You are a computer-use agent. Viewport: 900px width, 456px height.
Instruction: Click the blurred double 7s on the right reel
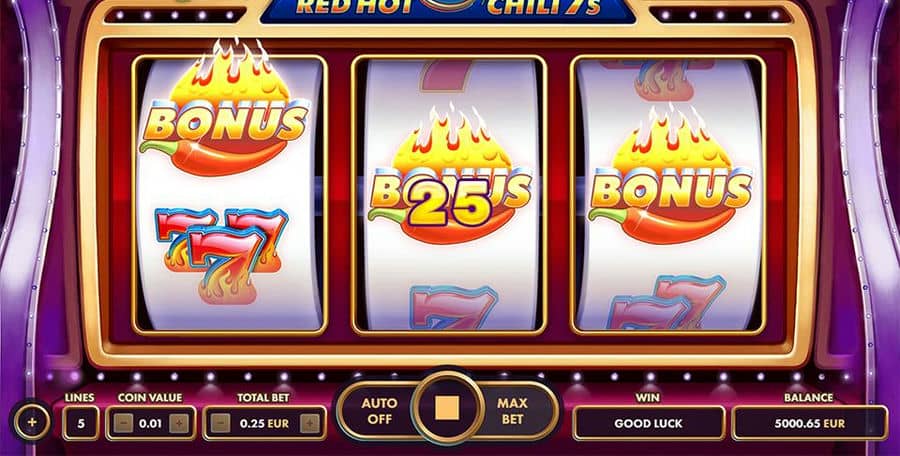tap(666, 303)
